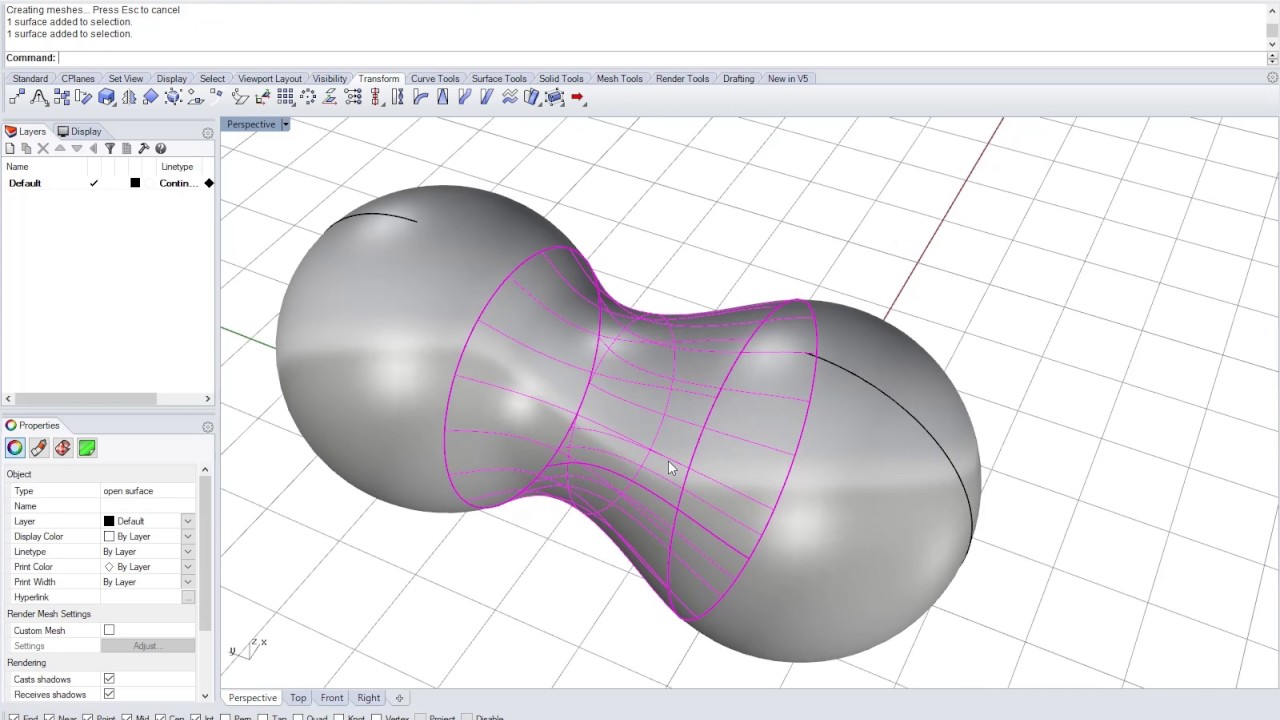Switch to Curve Tools toolbar tab
1280x720 pixels.
point(435,78)
